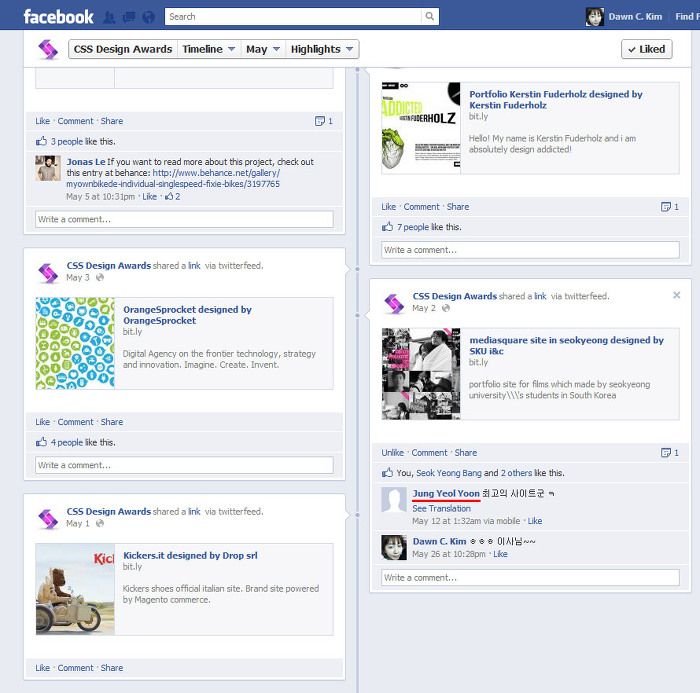
Task: Click thumbs-up icon beside 7 people like this
Action: click(387, 227)
